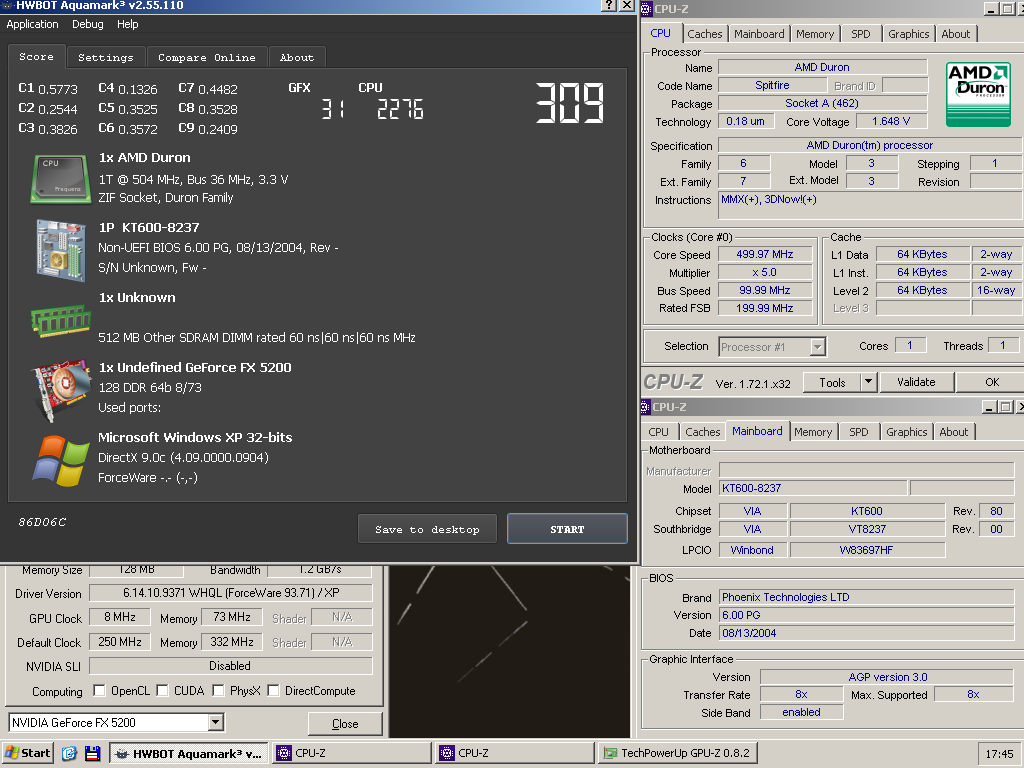Click the KT600-8237 model field in CPU-Z

tap(813, 488)
